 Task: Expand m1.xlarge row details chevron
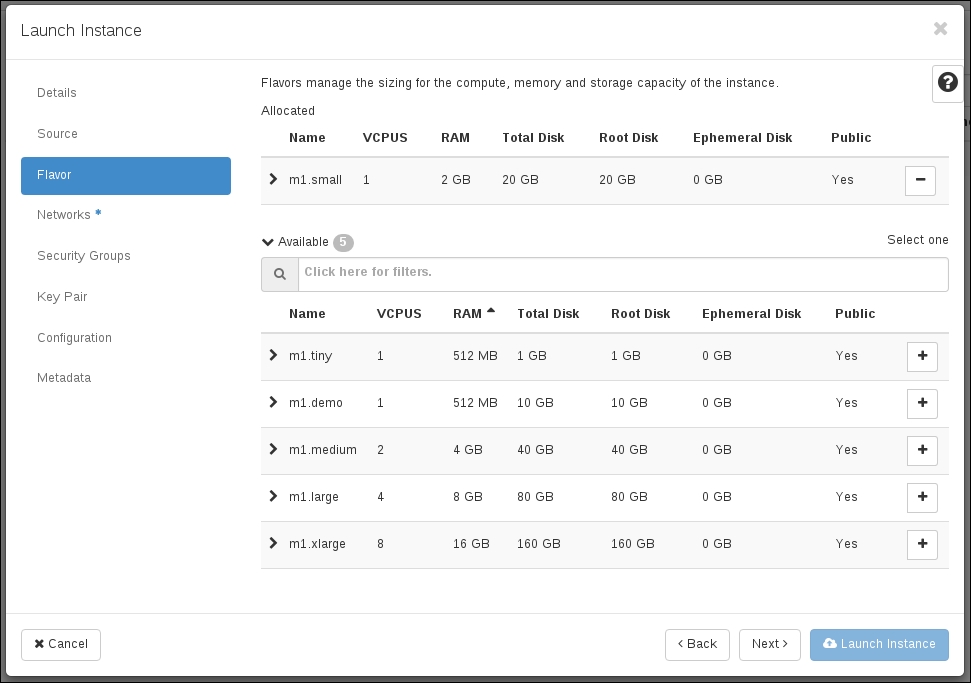273,544
